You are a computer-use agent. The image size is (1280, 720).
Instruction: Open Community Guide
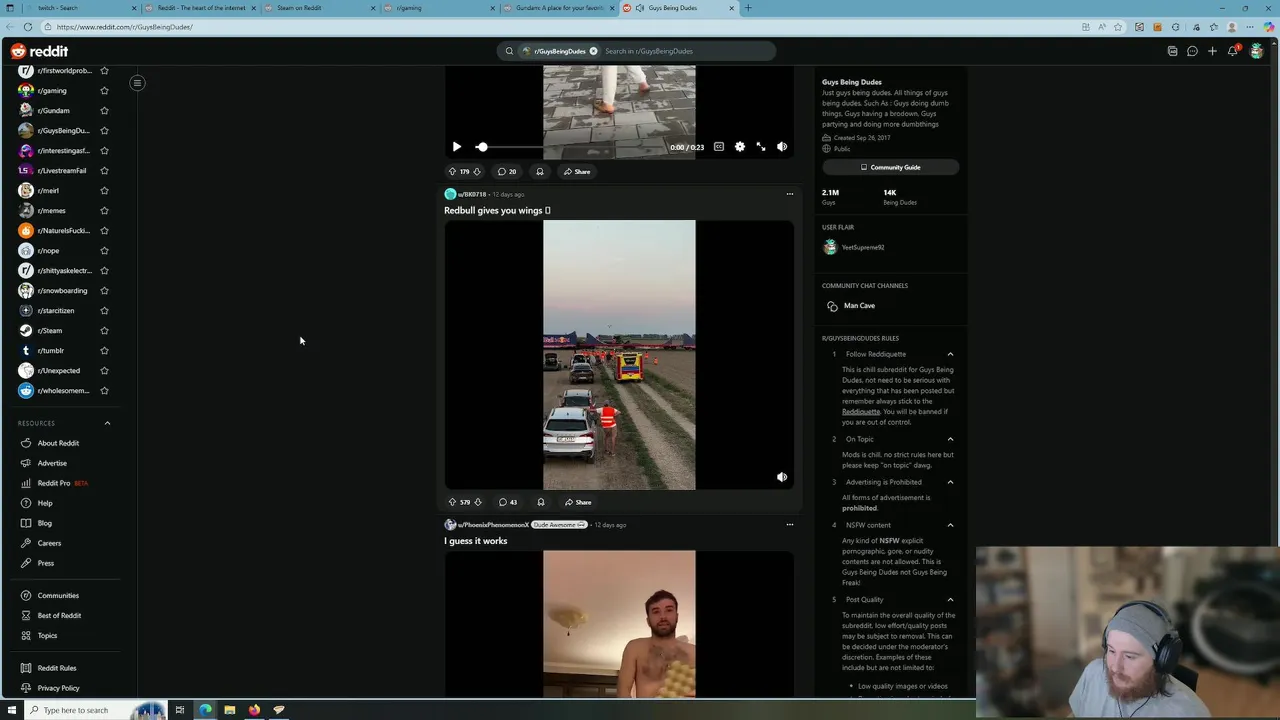tap(890, 167)
